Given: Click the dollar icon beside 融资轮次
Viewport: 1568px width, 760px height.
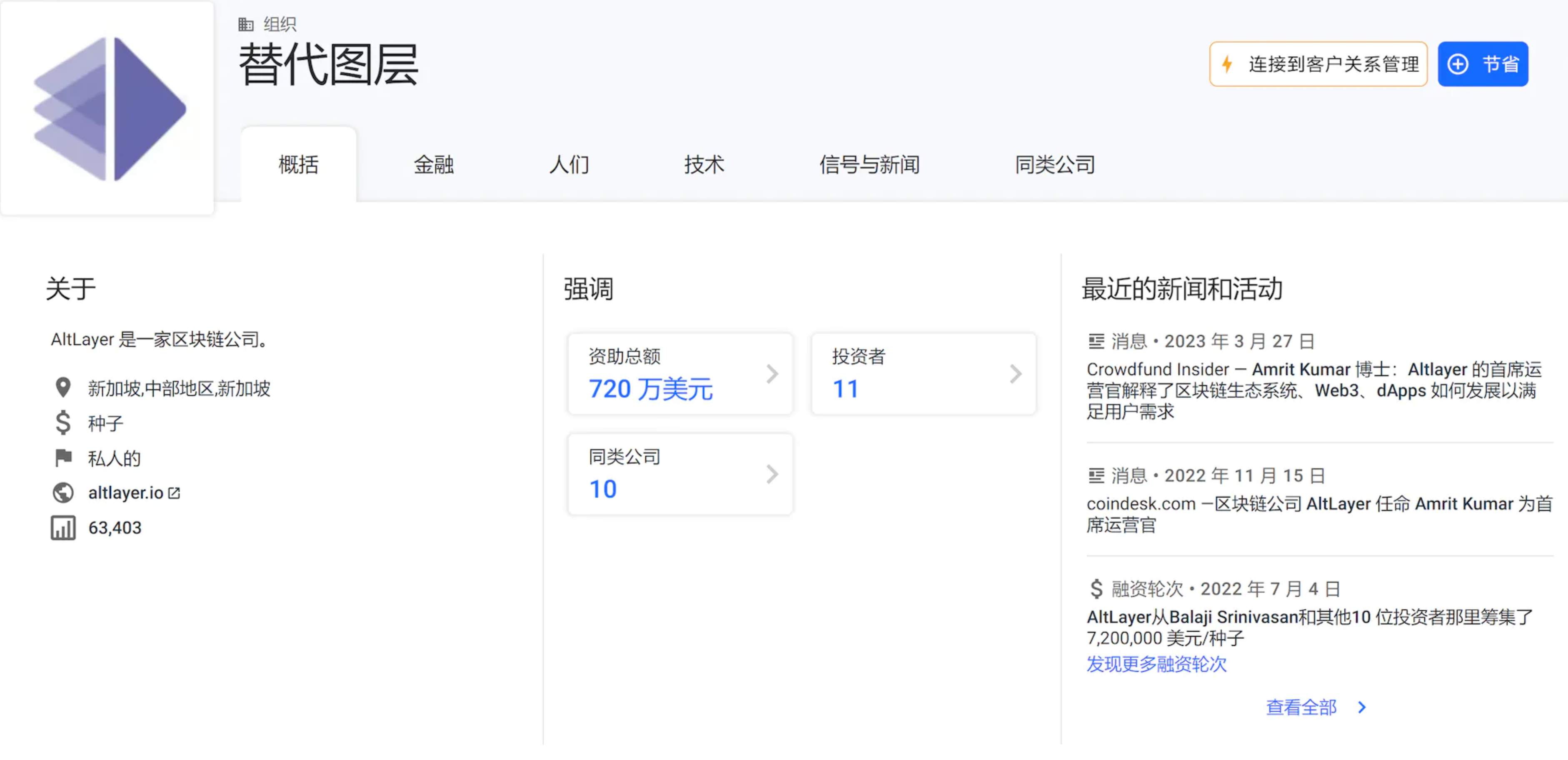Looking at the screenshot, I should pos(1096,589).
